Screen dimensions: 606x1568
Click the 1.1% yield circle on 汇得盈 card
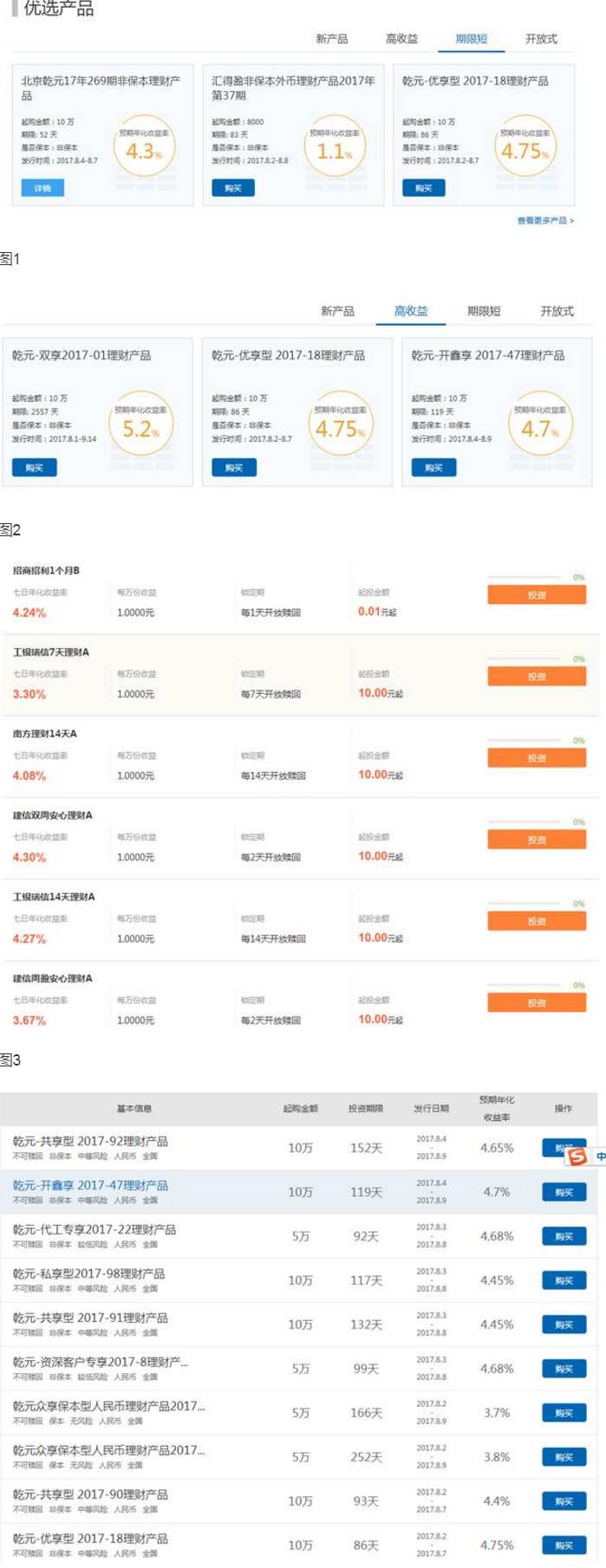point(335,146)
